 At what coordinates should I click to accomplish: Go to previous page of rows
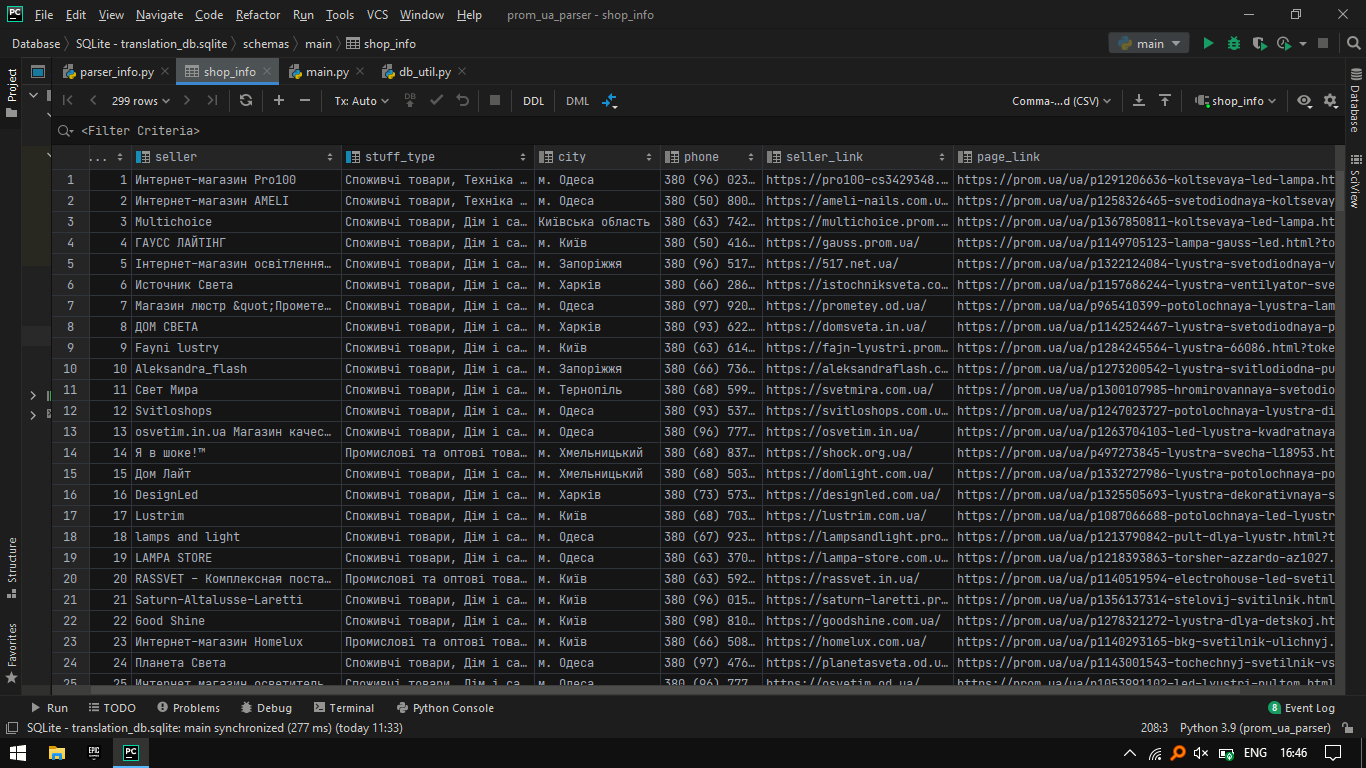93,101
